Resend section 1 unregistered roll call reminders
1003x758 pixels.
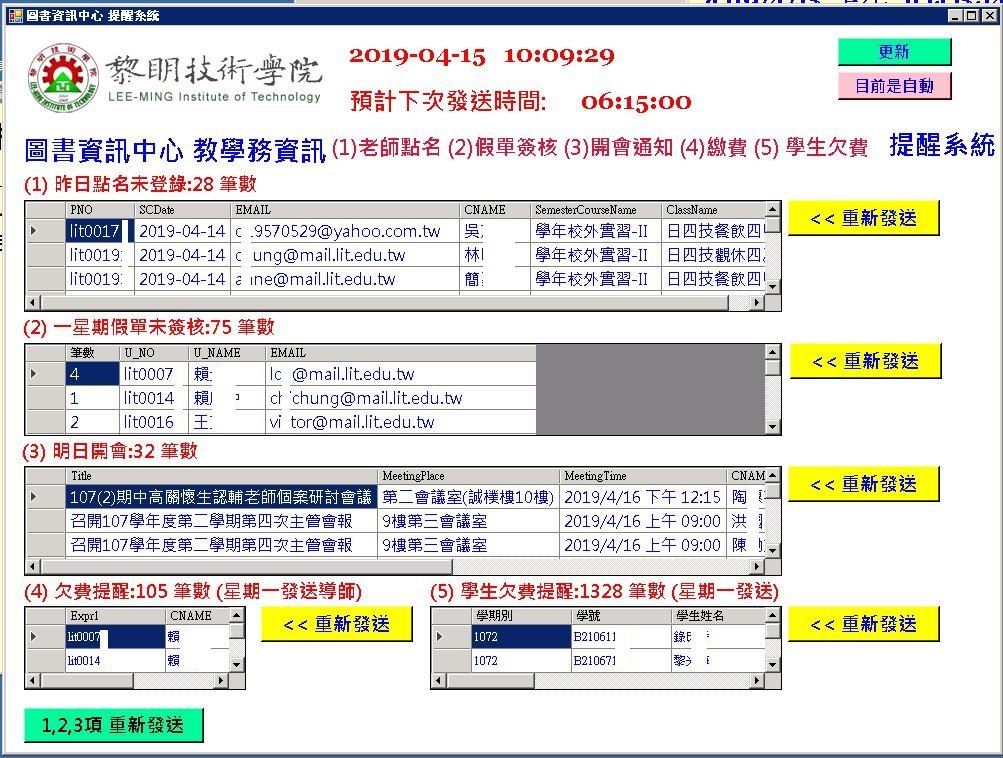click(863, 218)
